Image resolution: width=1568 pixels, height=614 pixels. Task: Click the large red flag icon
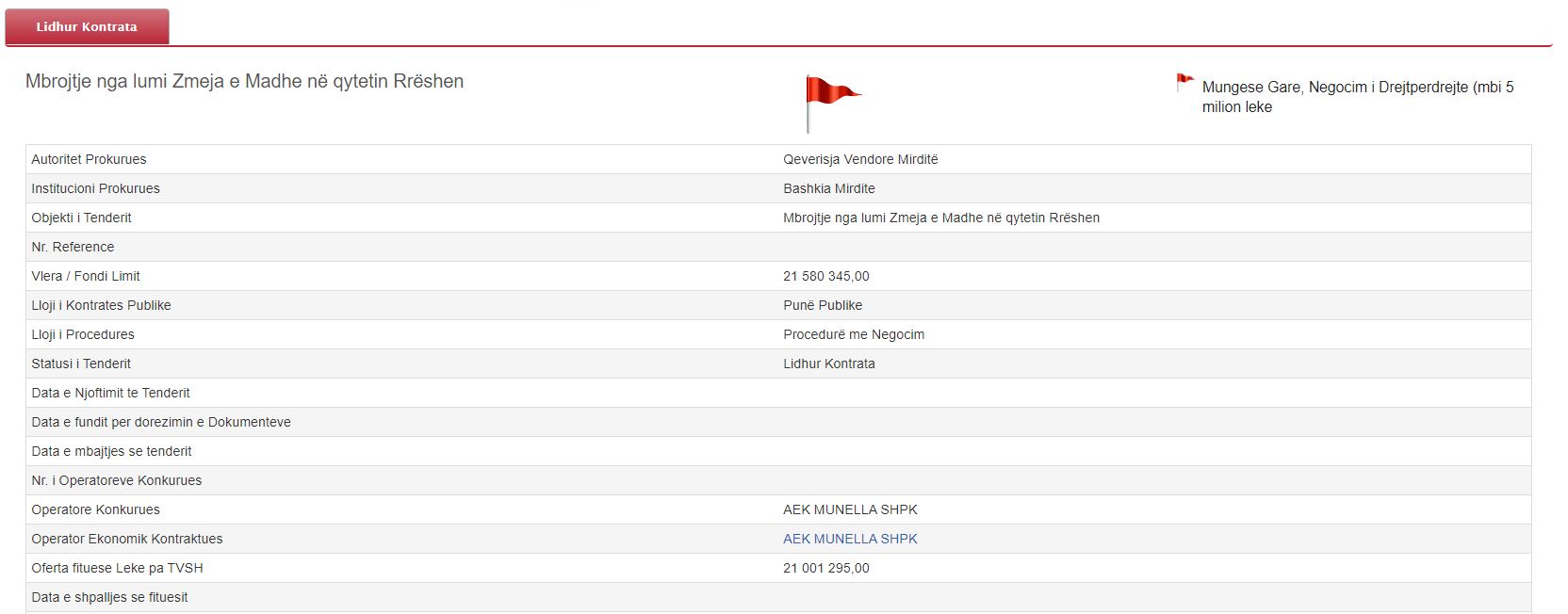pos(833,104)
